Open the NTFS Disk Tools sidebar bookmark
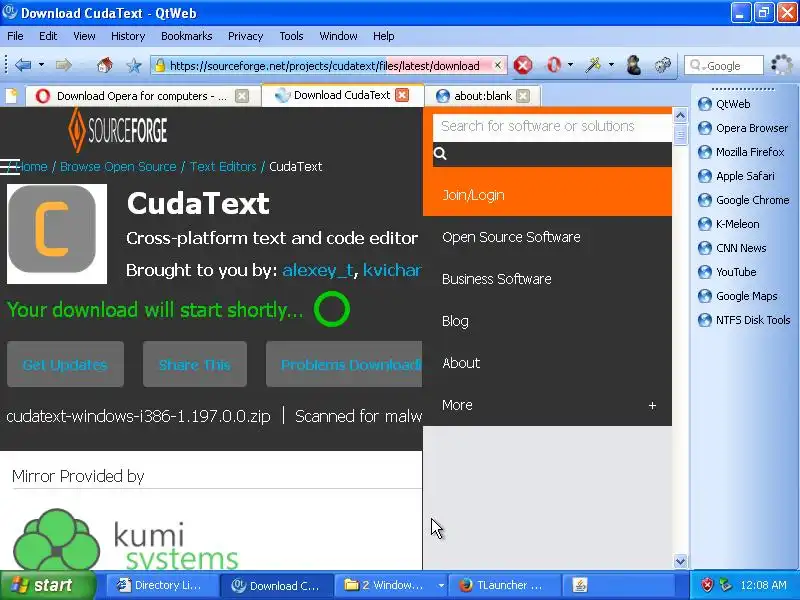The image size is (800, 600). (x=744, y=320)
